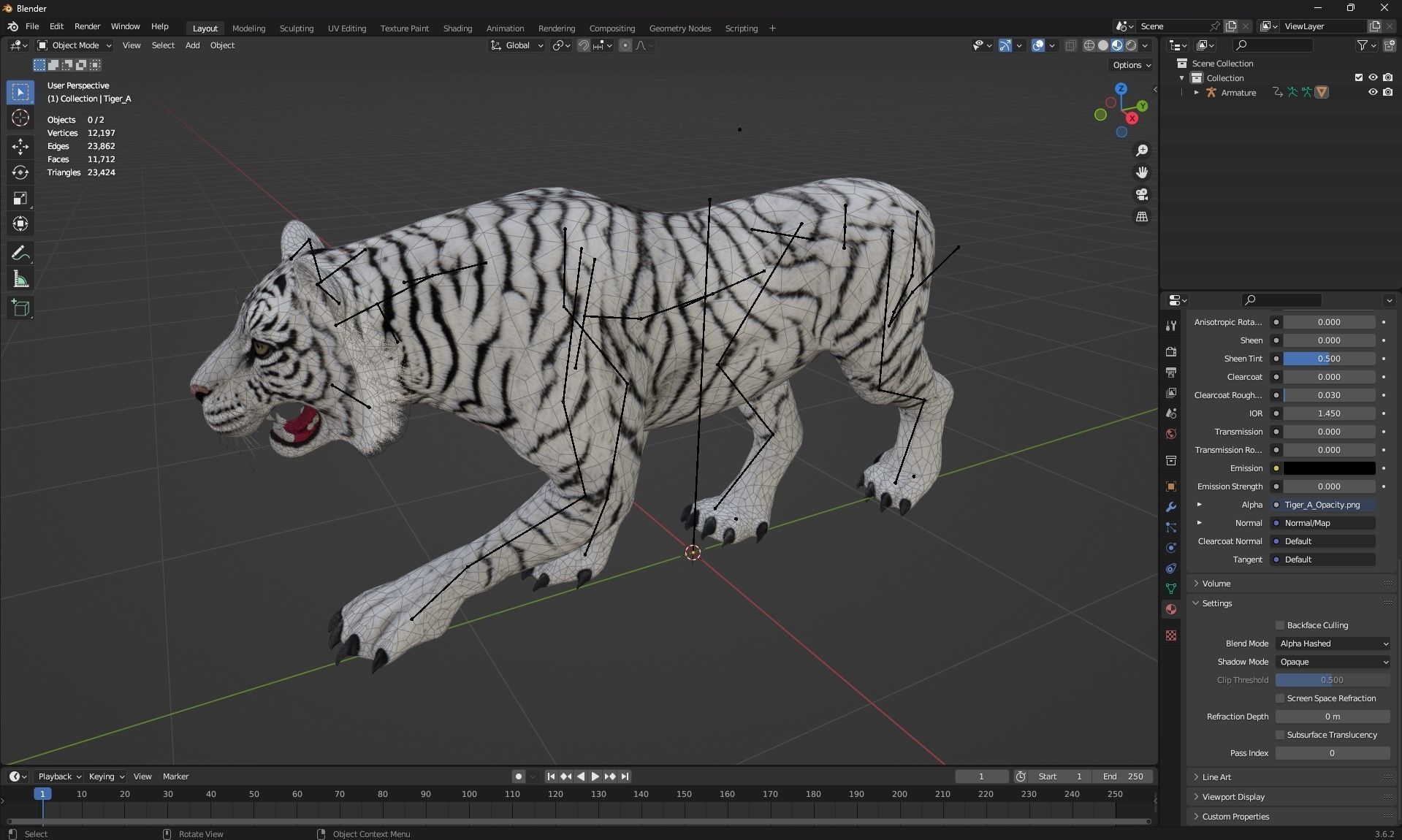1402x840 pixels.
Task: Select the Measure tool
Action: pyautogui.click(x=20, y=280)
